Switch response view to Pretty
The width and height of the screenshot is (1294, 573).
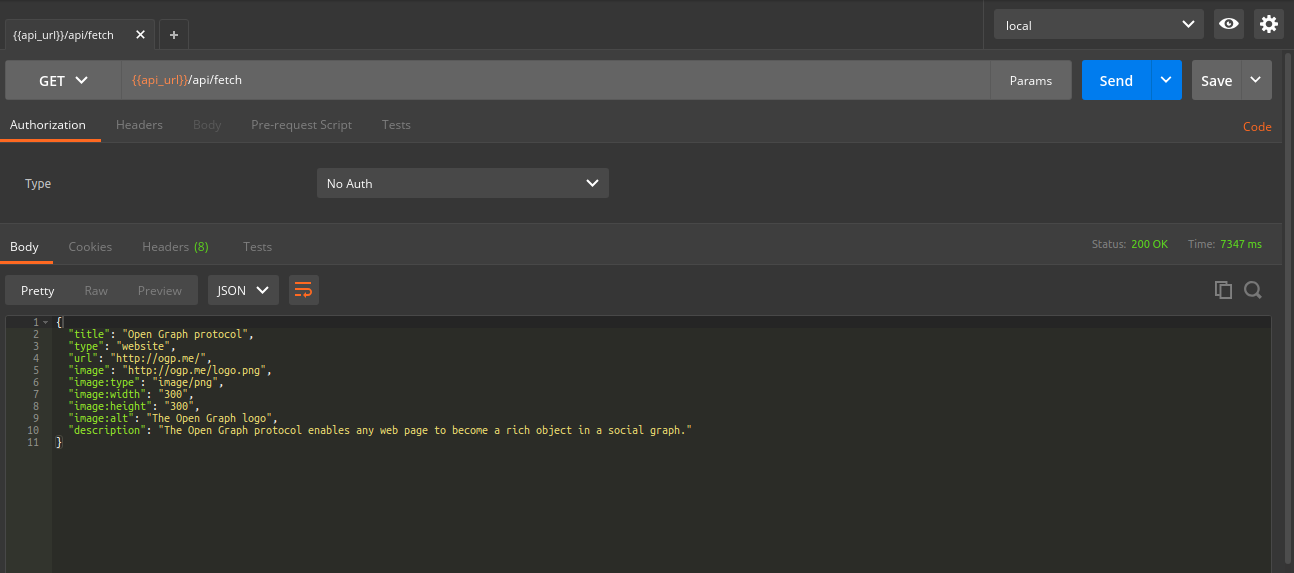pyautogui.click(x=37, y=290)
